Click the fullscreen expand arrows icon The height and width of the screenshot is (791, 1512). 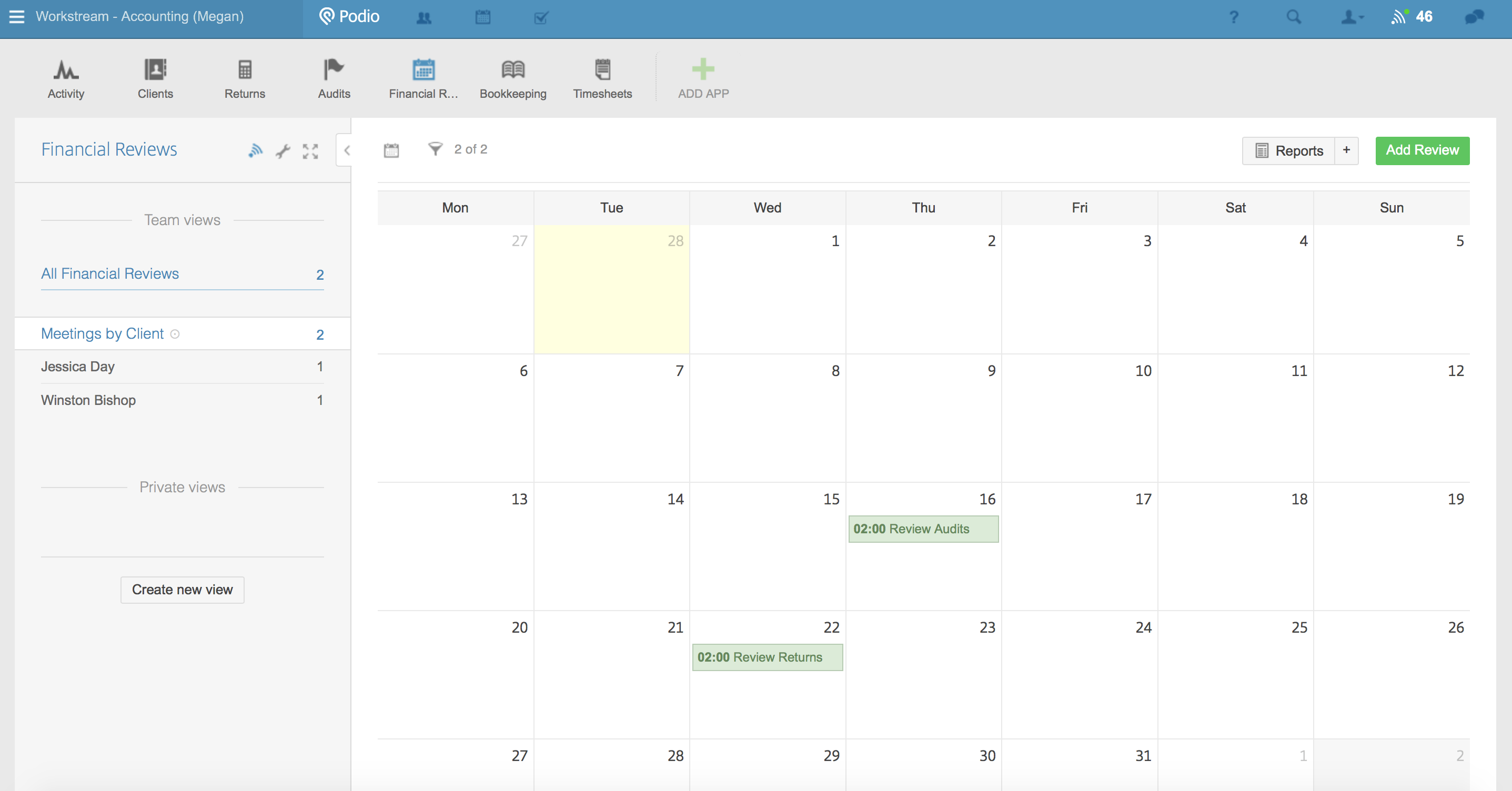click(x=310, y=151)
